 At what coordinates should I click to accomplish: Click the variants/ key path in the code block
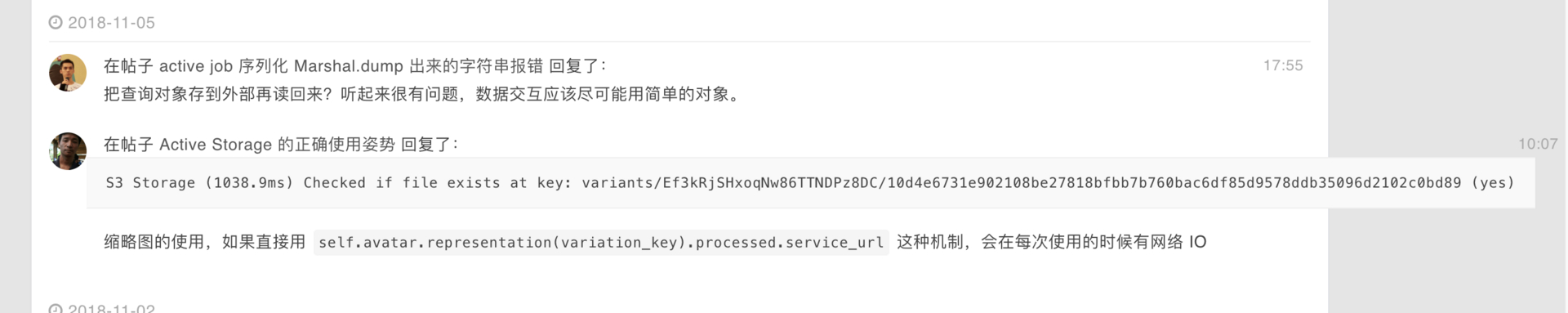(x=1022, y=183)
